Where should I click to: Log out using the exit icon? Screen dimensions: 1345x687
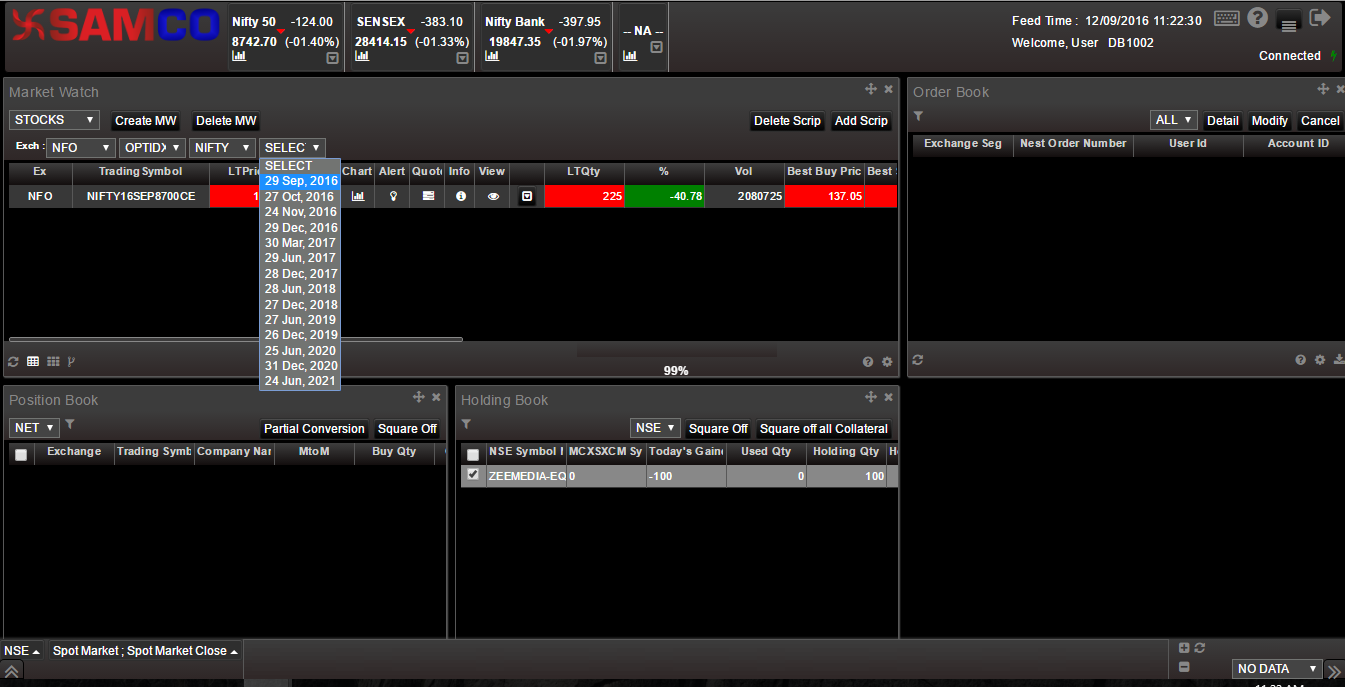click(1320, 18)
